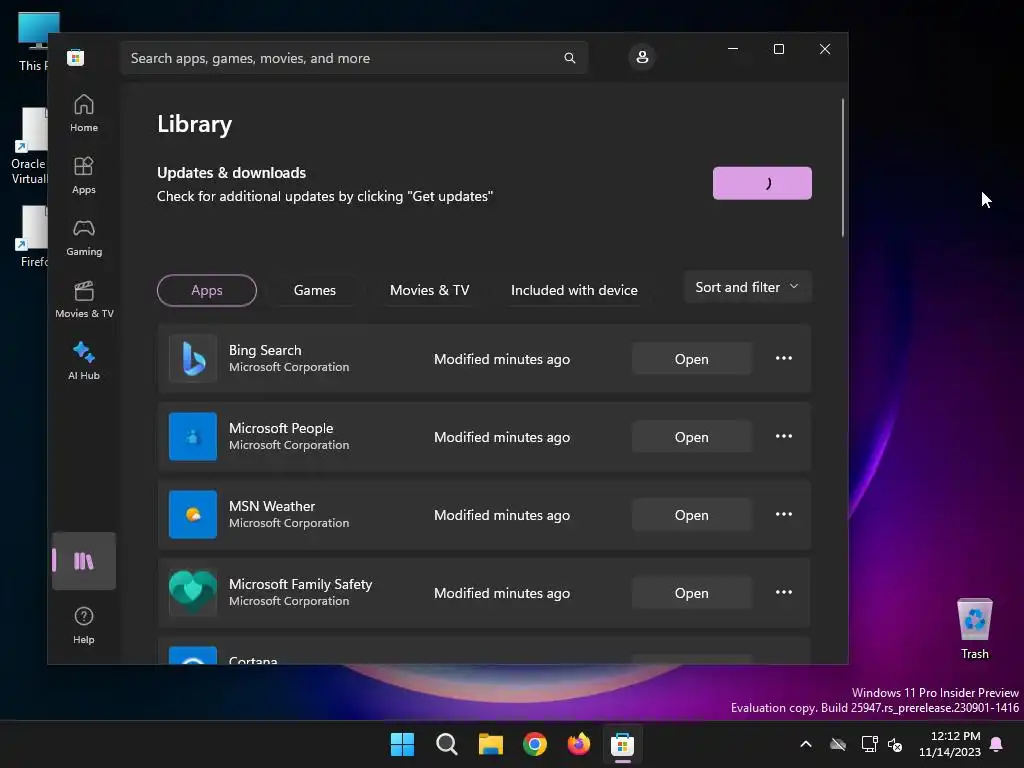Image resolution: width=1024 pixels, height=768 pixels.
Task: Click the Microsoft People app icon
Action: 193,436
